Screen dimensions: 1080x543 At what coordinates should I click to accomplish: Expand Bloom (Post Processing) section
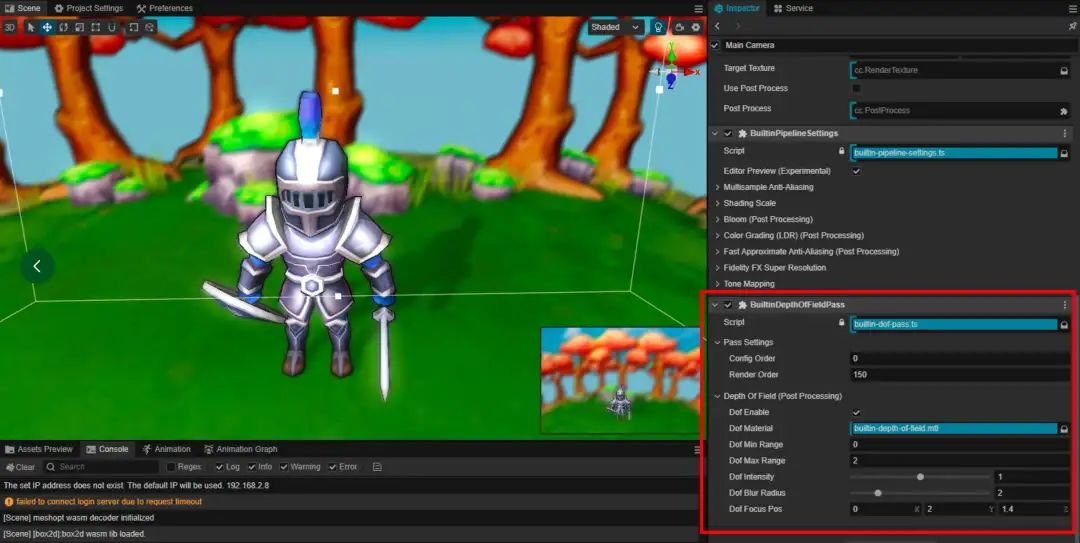pos(768,219)
